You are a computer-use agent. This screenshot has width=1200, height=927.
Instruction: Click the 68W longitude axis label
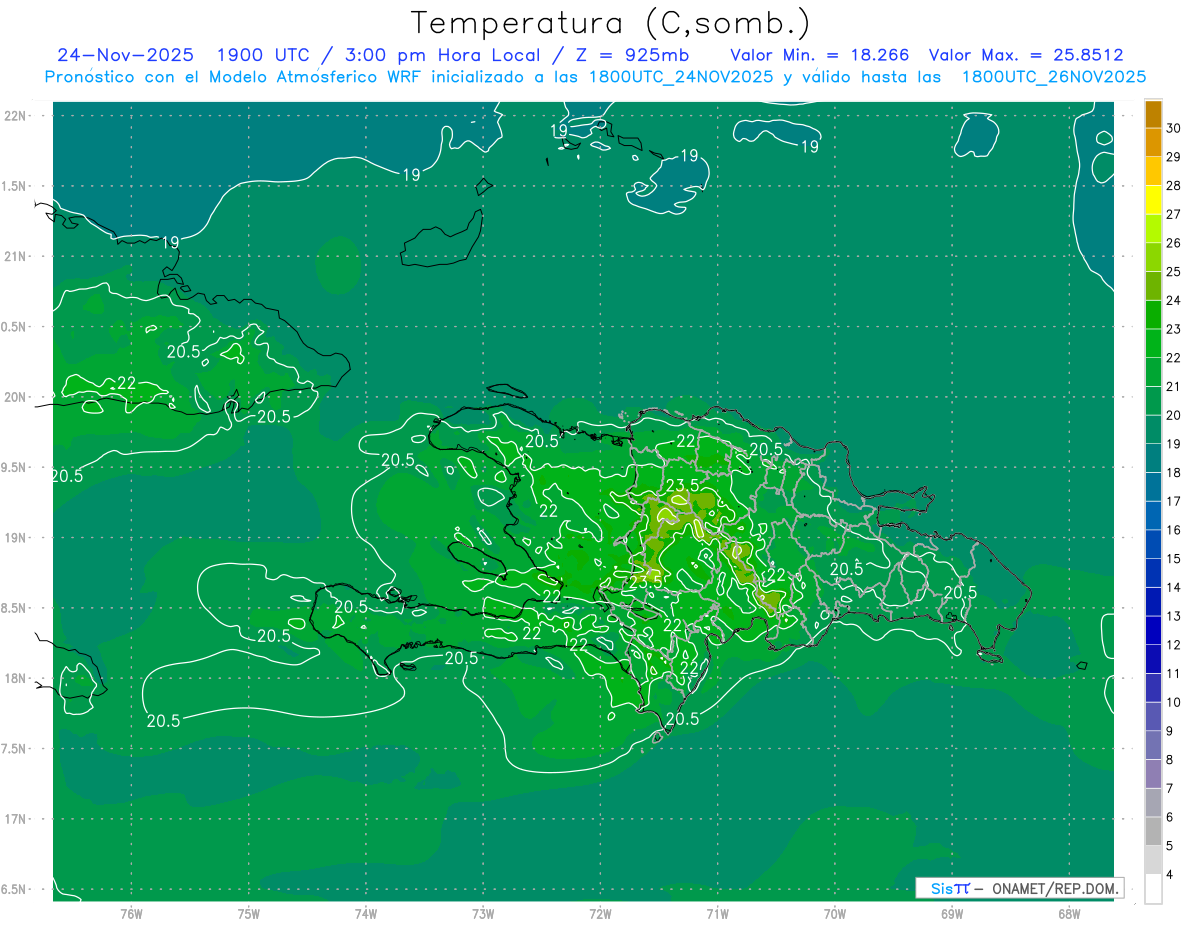click(x=1068, y=913)
